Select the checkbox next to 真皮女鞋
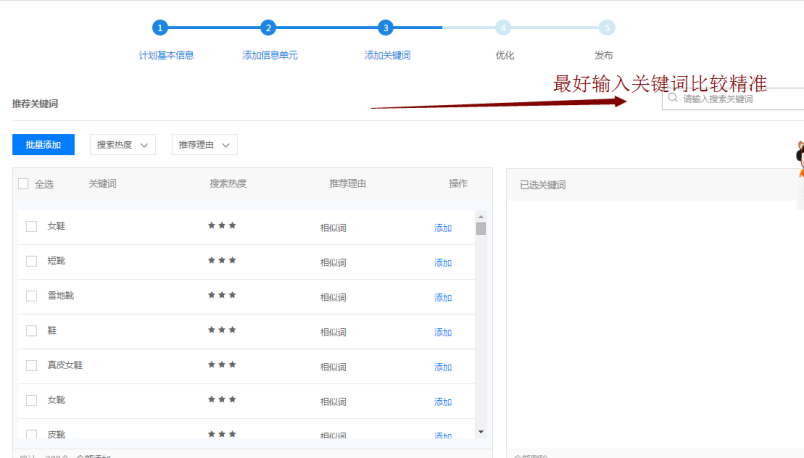The image size is (804, 458). (x=32, y=366)
